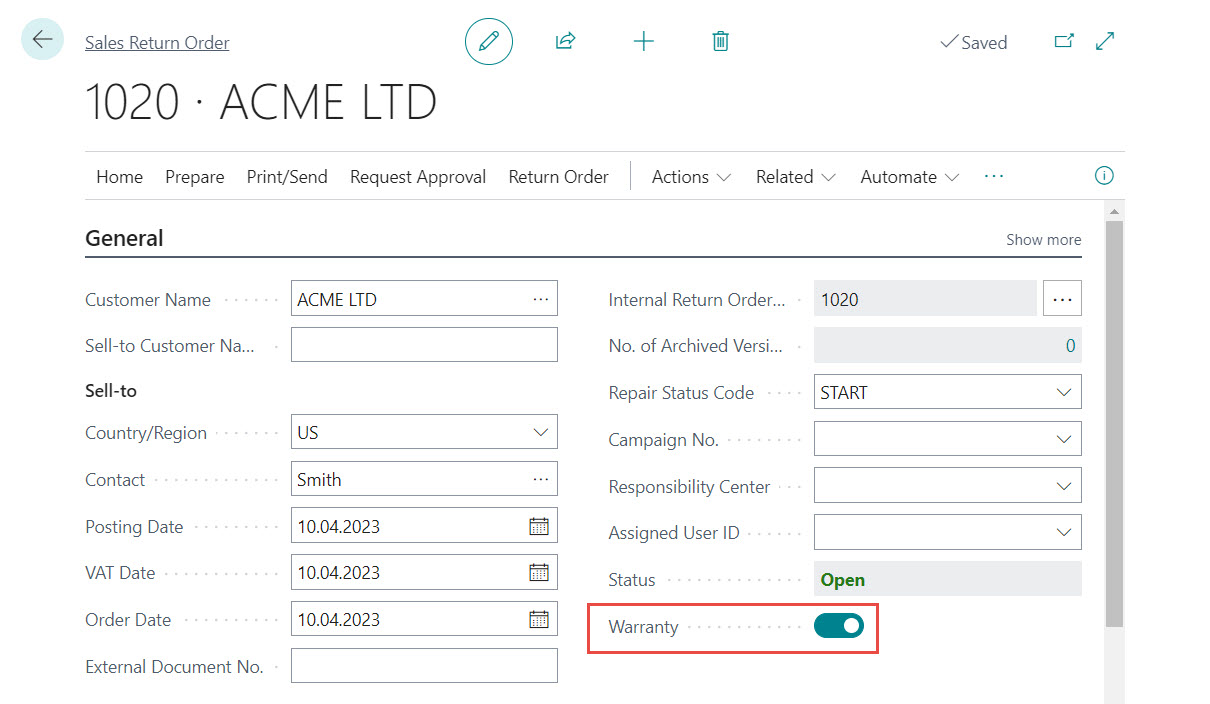Screen dimensions: 1210x704
Task: Click the trash delete icon
Action: pyautogui.click(x=720, y=41)
